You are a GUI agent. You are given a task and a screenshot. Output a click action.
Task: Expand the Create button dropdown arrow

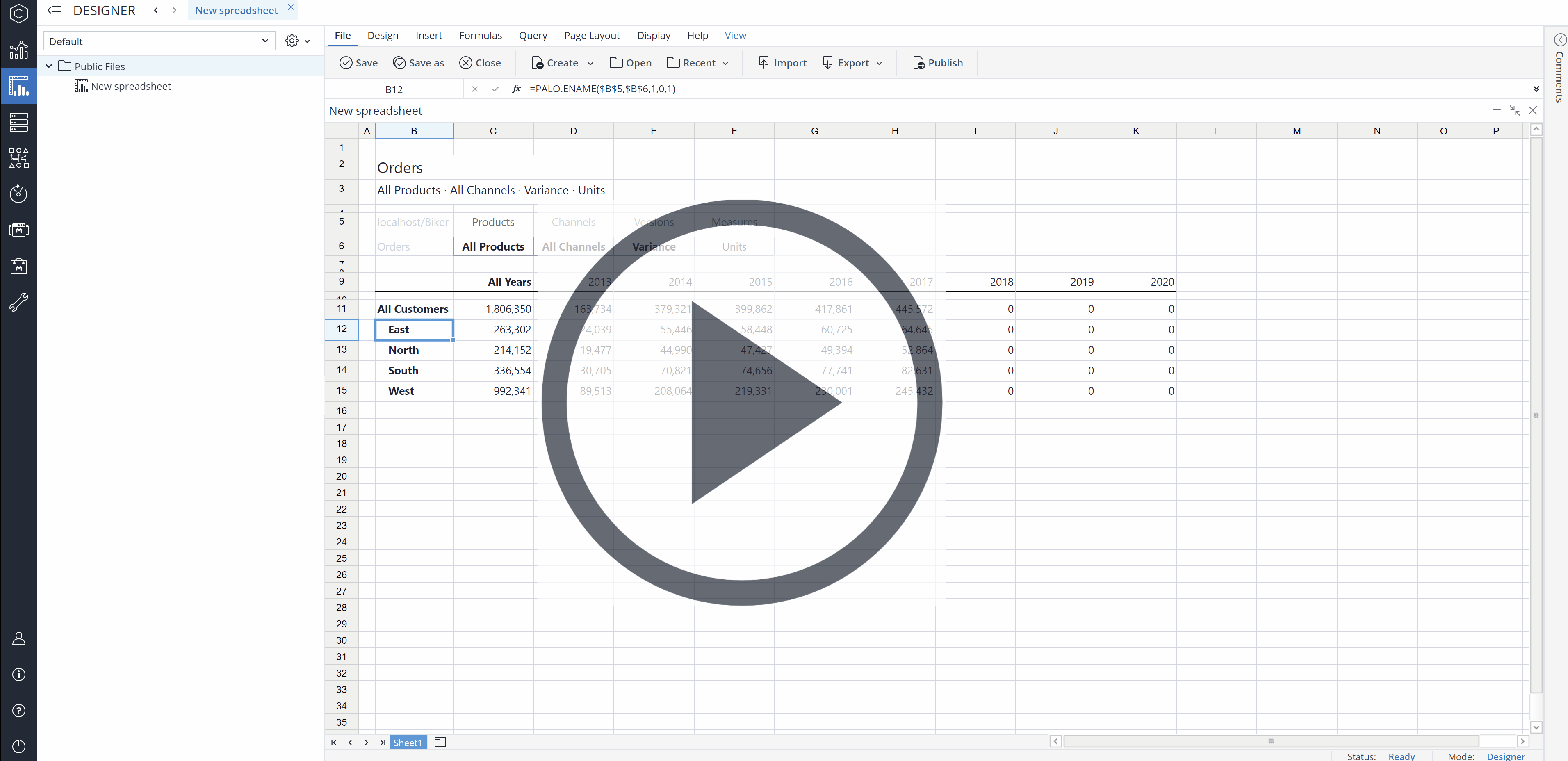point(590,63)
